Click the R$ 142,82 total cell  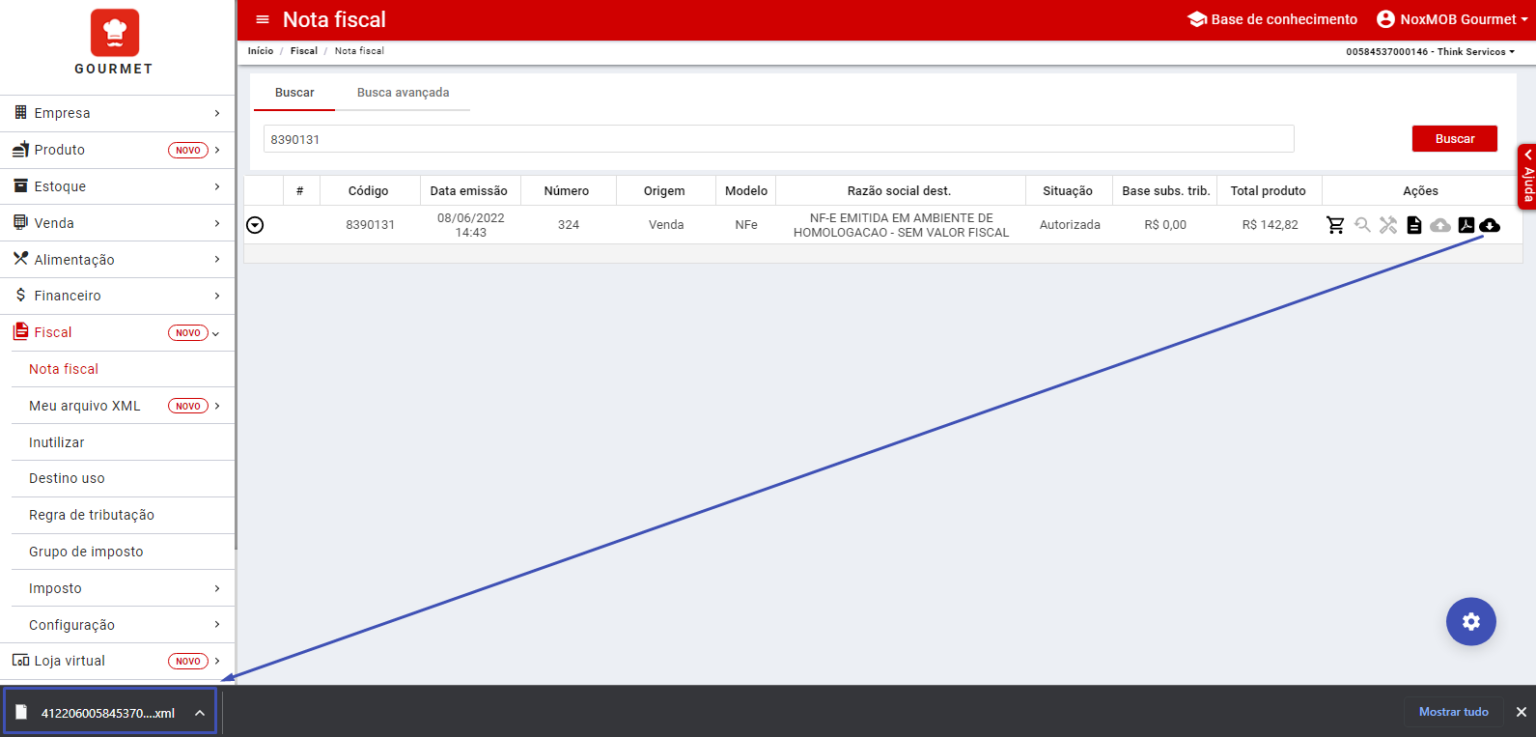point(1270,225)
